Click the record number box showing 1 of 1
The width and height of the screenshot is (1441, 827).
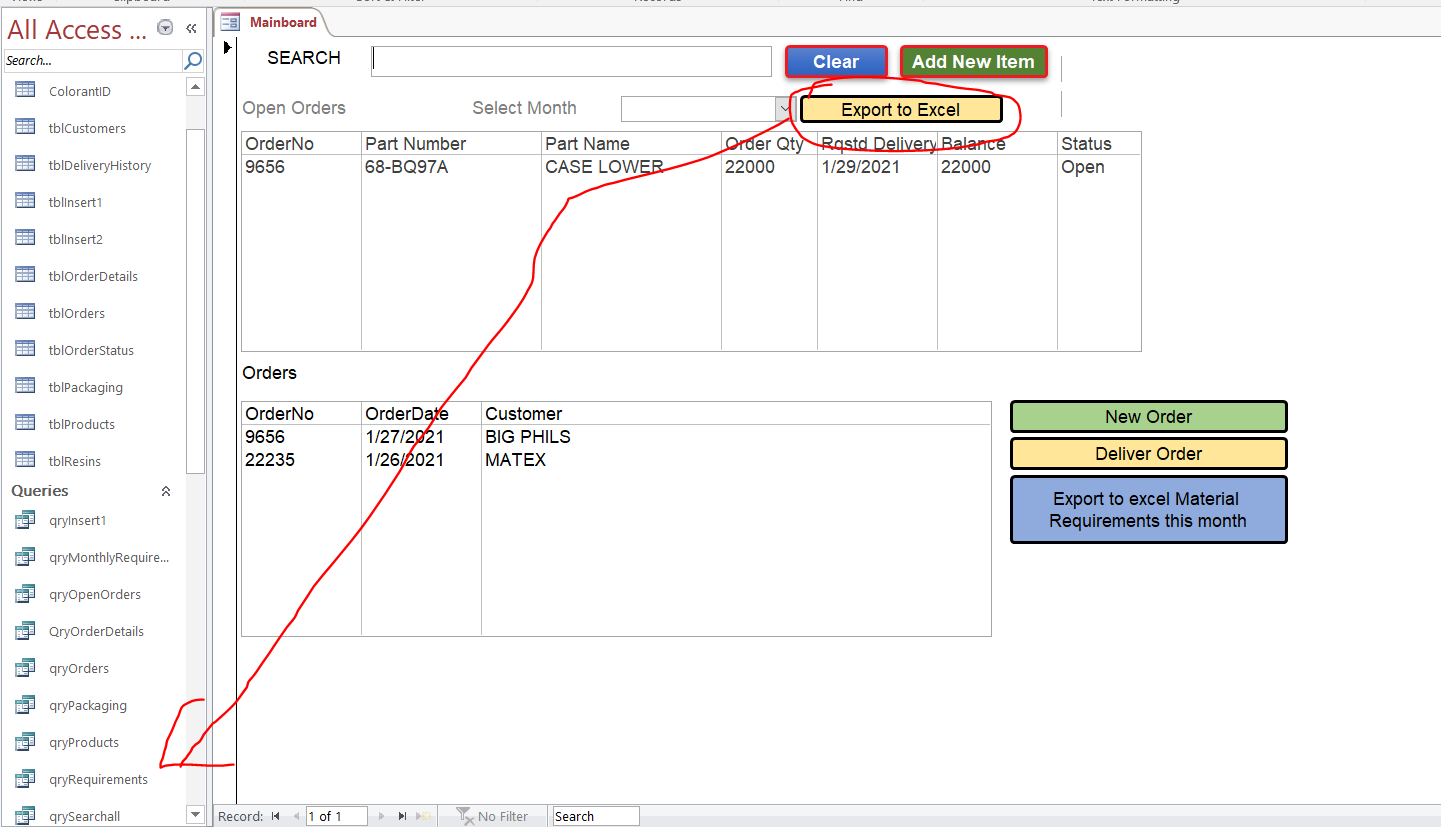pyautogui.click(x=337, y=816)
